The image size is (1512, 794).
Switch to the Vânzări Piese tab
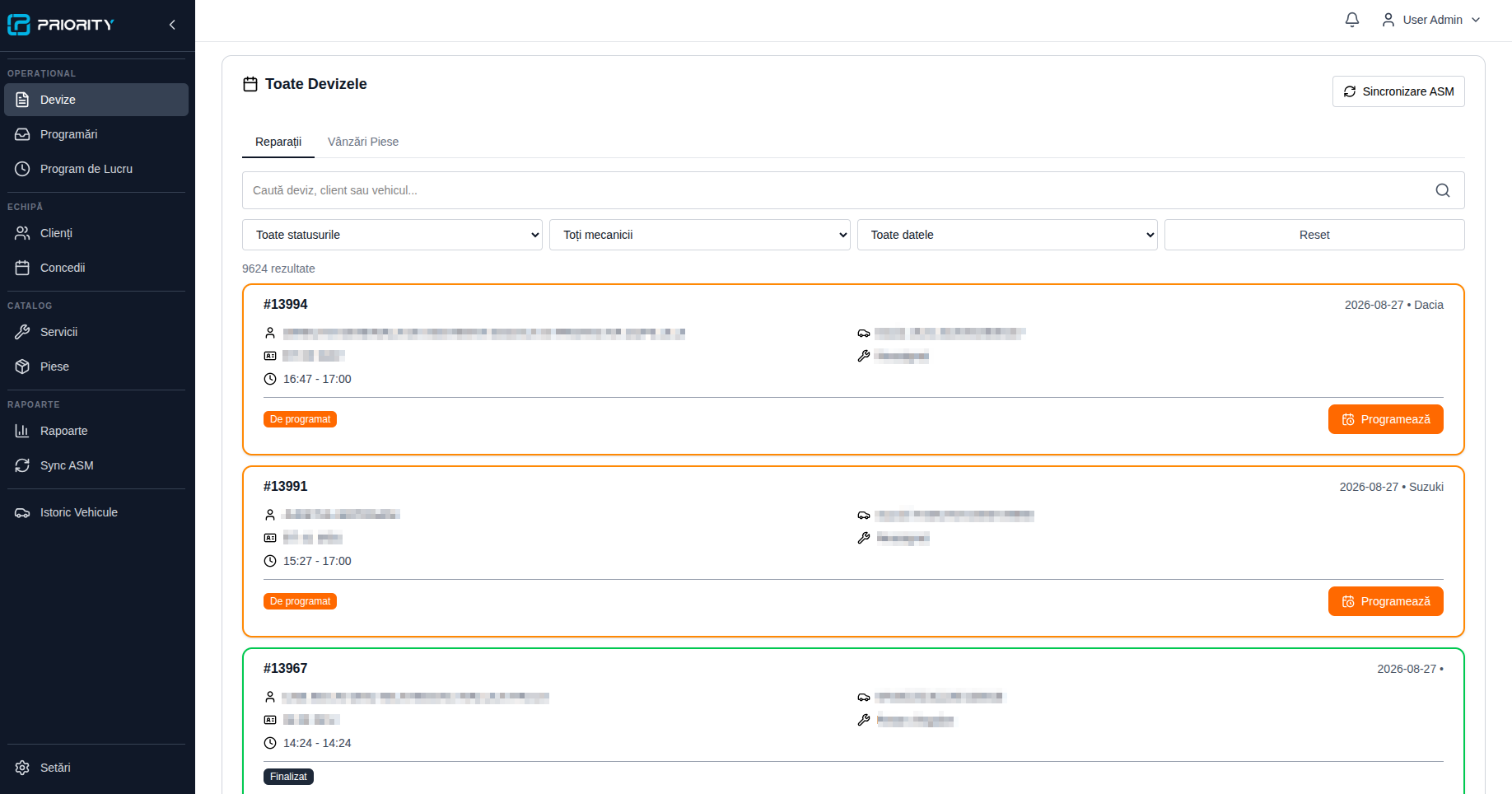pos(363,142)
